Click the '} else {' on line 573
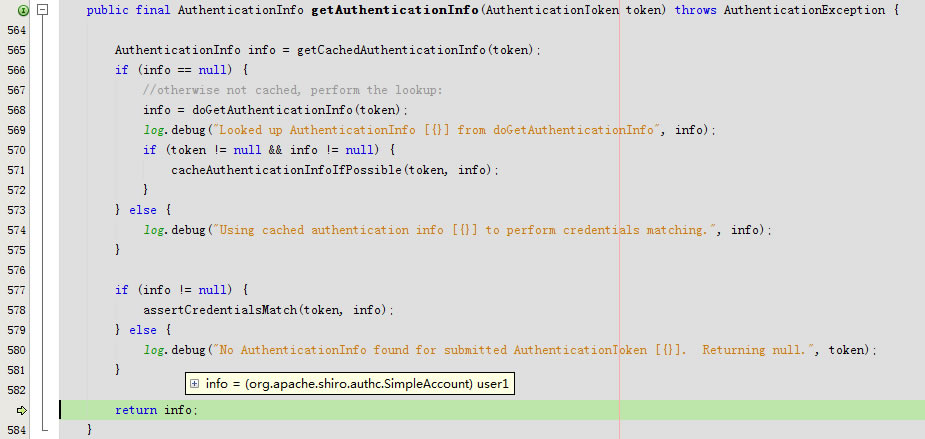Screen dimensions: 925x439 coord(143,210)
